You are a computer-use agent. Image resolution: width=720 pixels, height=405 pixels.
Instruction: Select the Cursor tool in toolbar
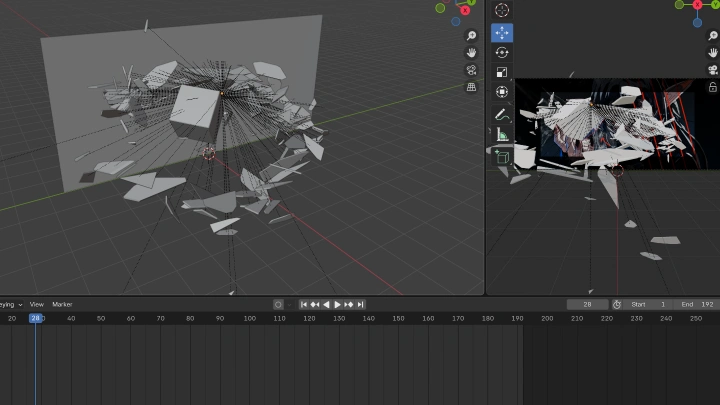coord(502,10)
